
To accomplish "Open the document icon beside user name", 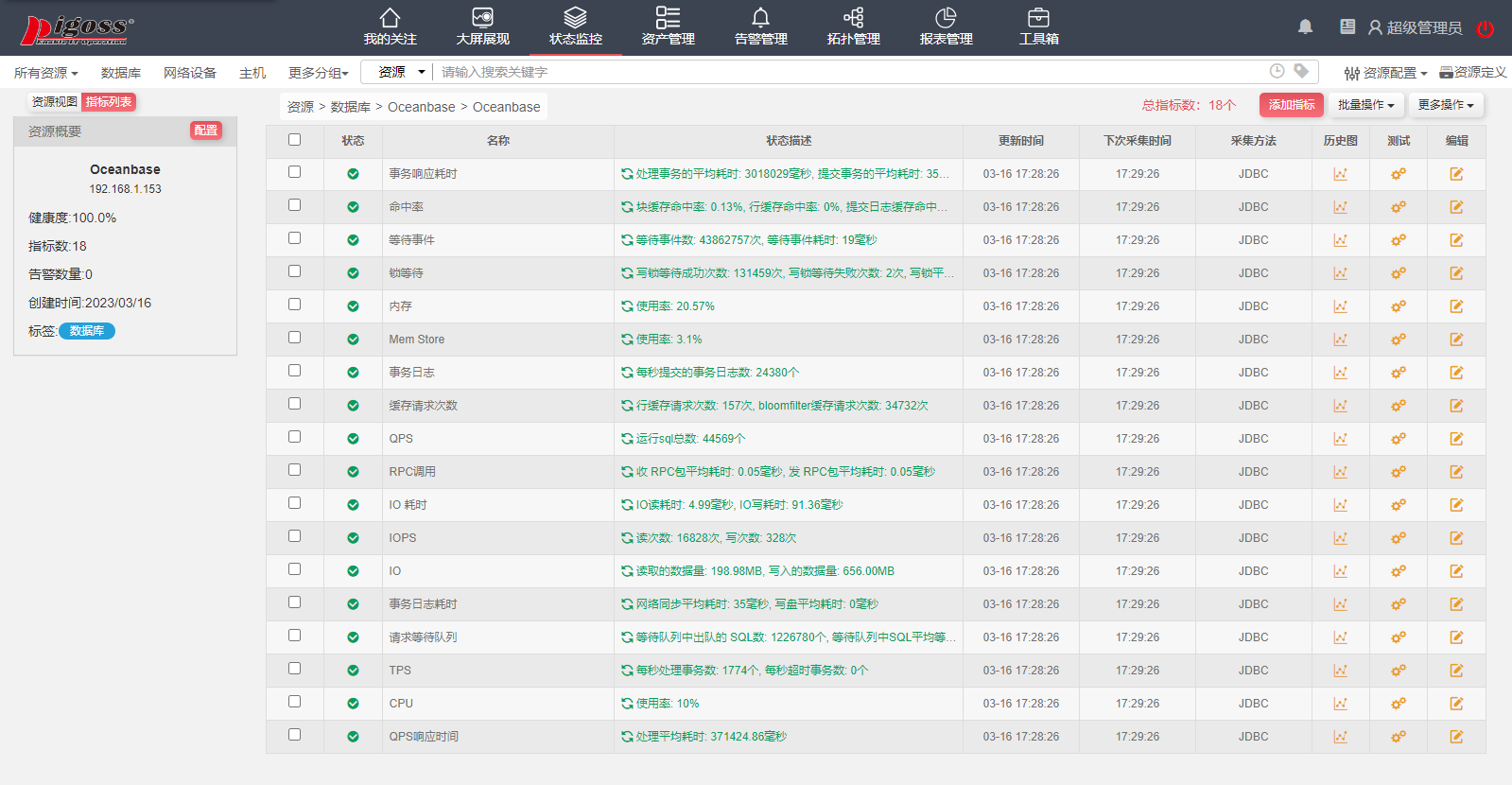I will 1347,27.
